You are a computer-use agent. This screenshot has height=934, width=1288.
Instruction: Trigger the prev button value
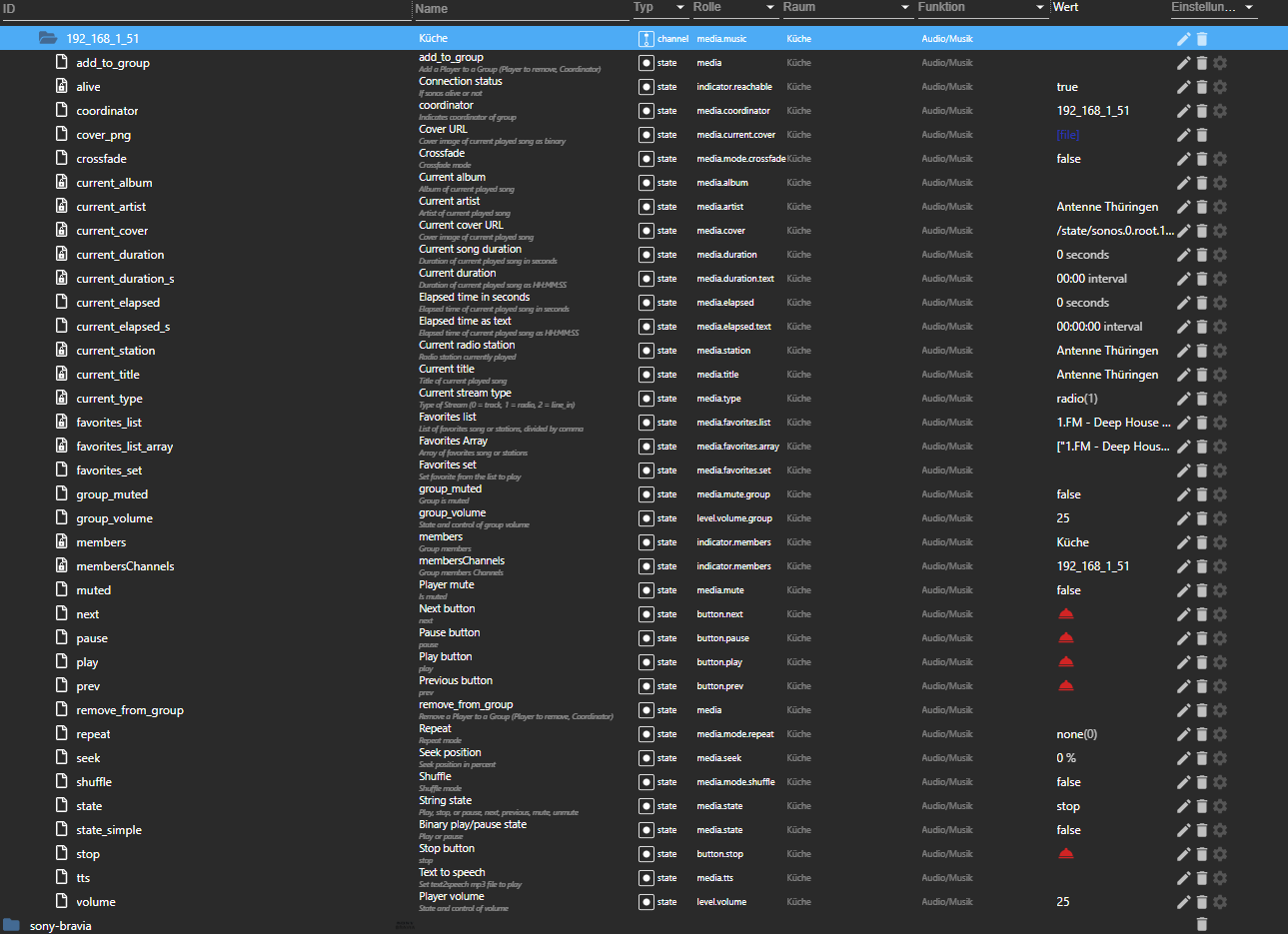pos(1065,685)
